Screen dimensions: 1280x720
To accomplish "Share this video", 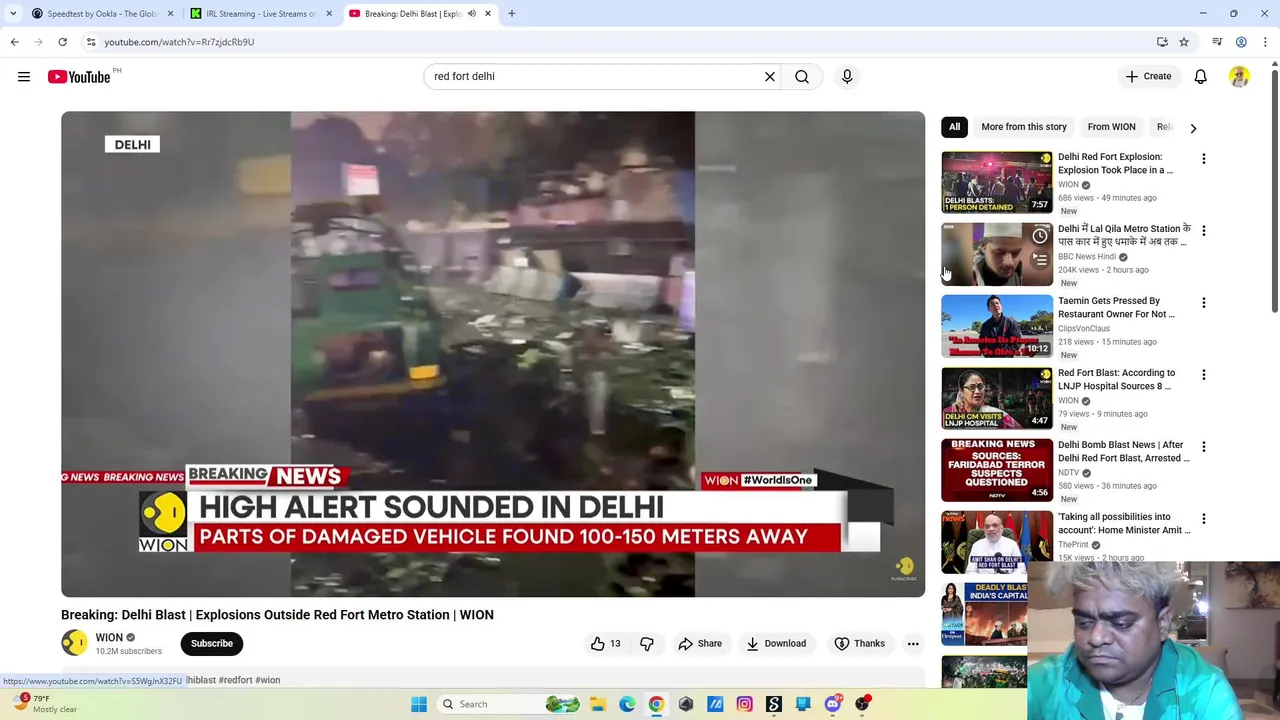I will 700,643.
